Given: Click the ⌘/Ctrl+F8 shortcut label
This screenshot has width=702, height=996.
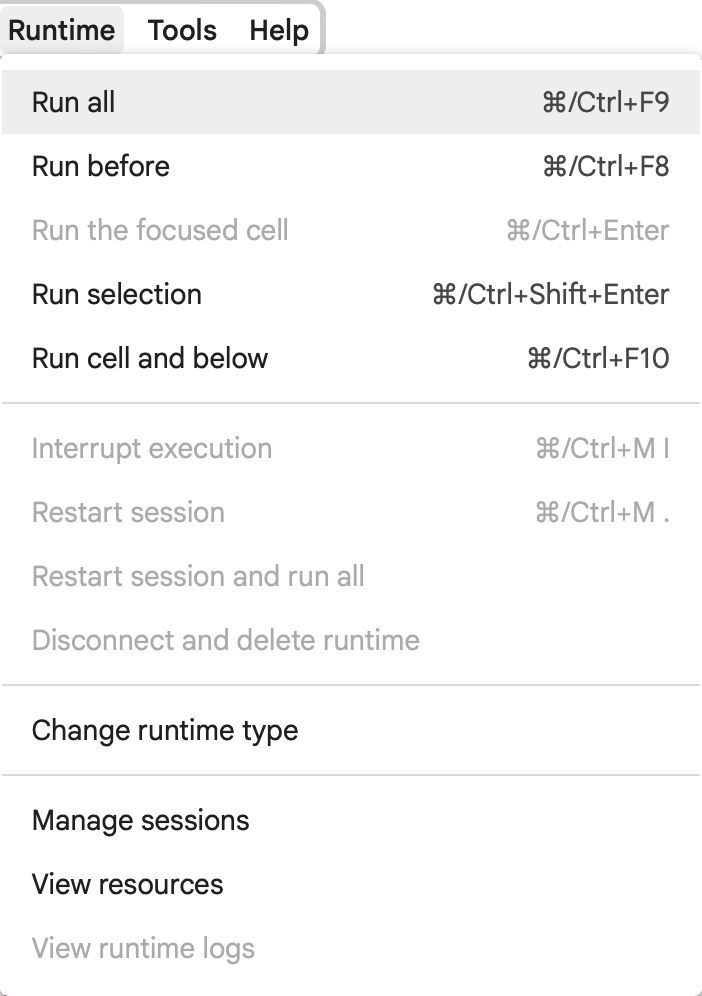Looking at the screenshot, I should pyautogui.click(x=605, y=166).
